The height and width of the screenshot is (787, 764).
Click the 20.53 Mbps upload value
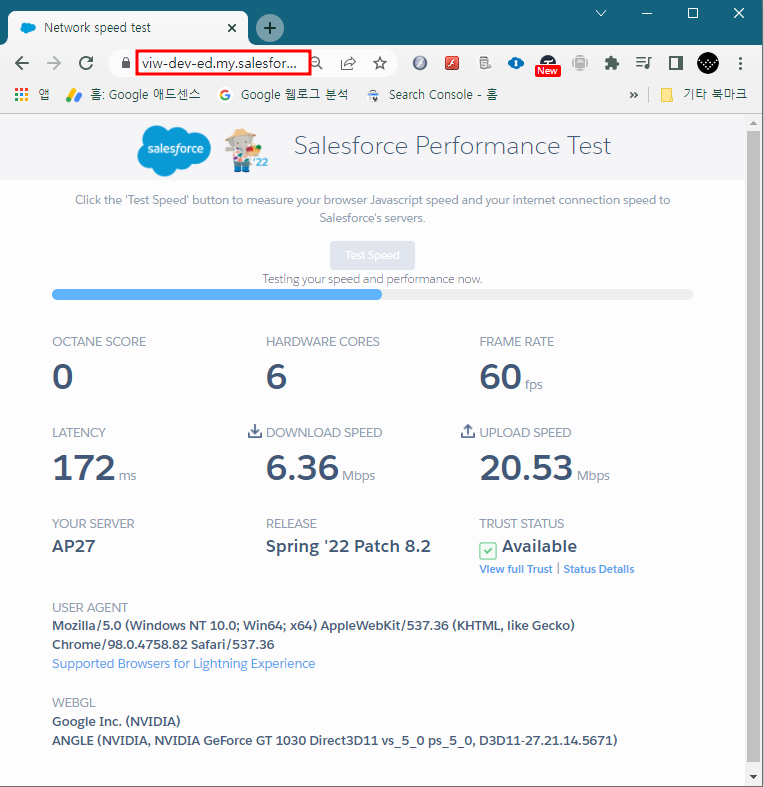(545, 468)
